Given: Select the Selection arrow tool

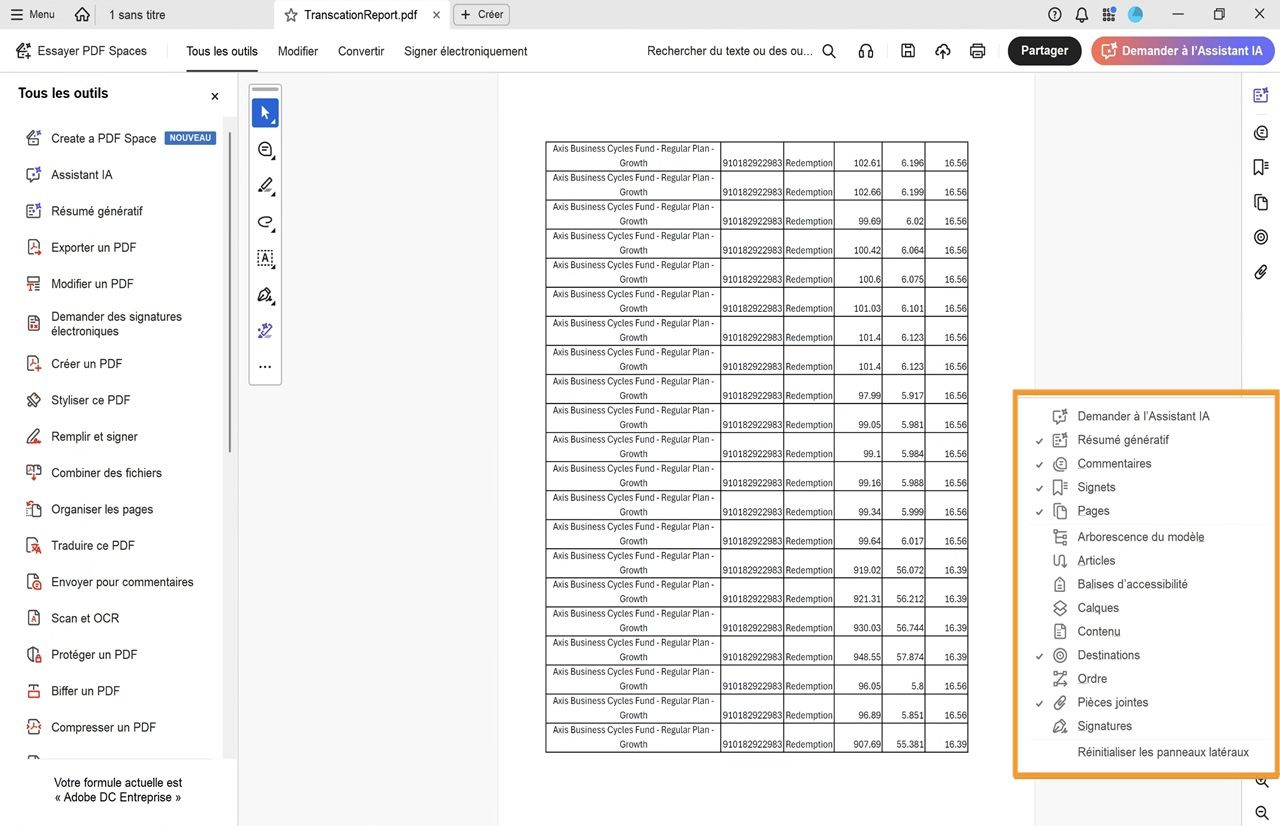Looking at the screenshot, I should 265,113.
